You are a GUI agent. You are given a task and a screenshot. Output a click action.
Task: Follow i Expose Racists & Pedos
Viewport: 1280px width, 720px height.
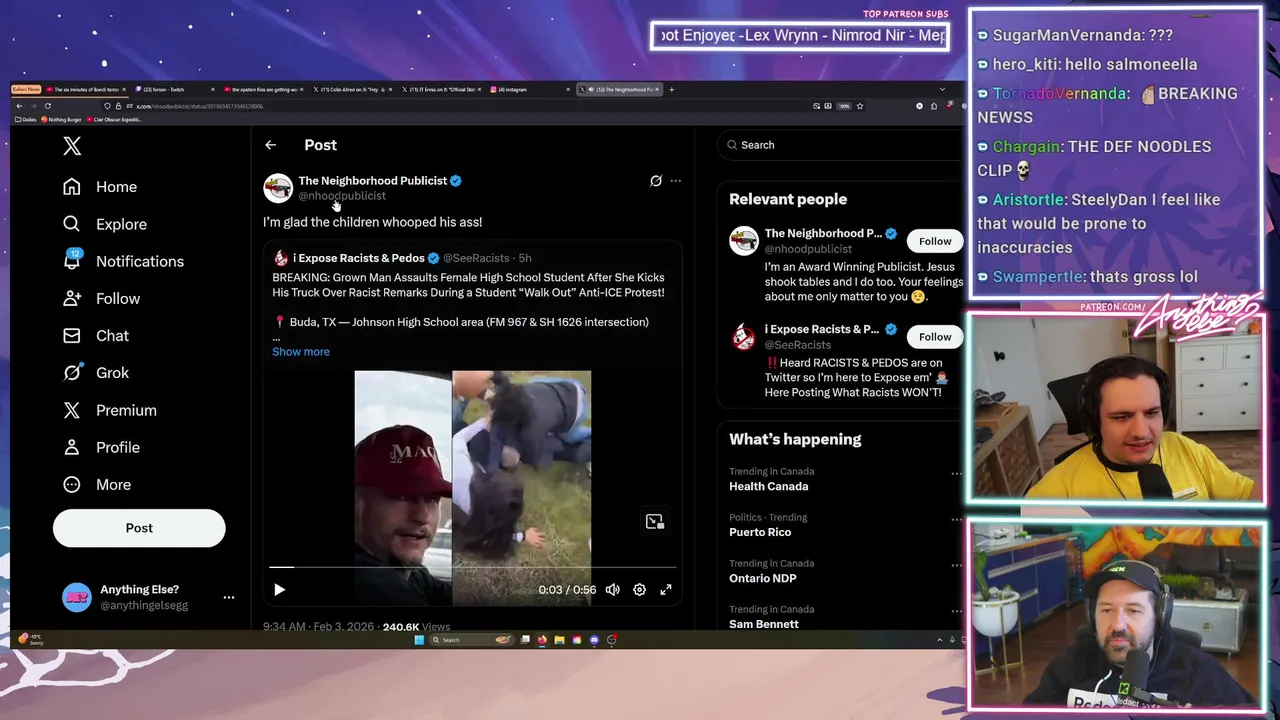[935, 337]
